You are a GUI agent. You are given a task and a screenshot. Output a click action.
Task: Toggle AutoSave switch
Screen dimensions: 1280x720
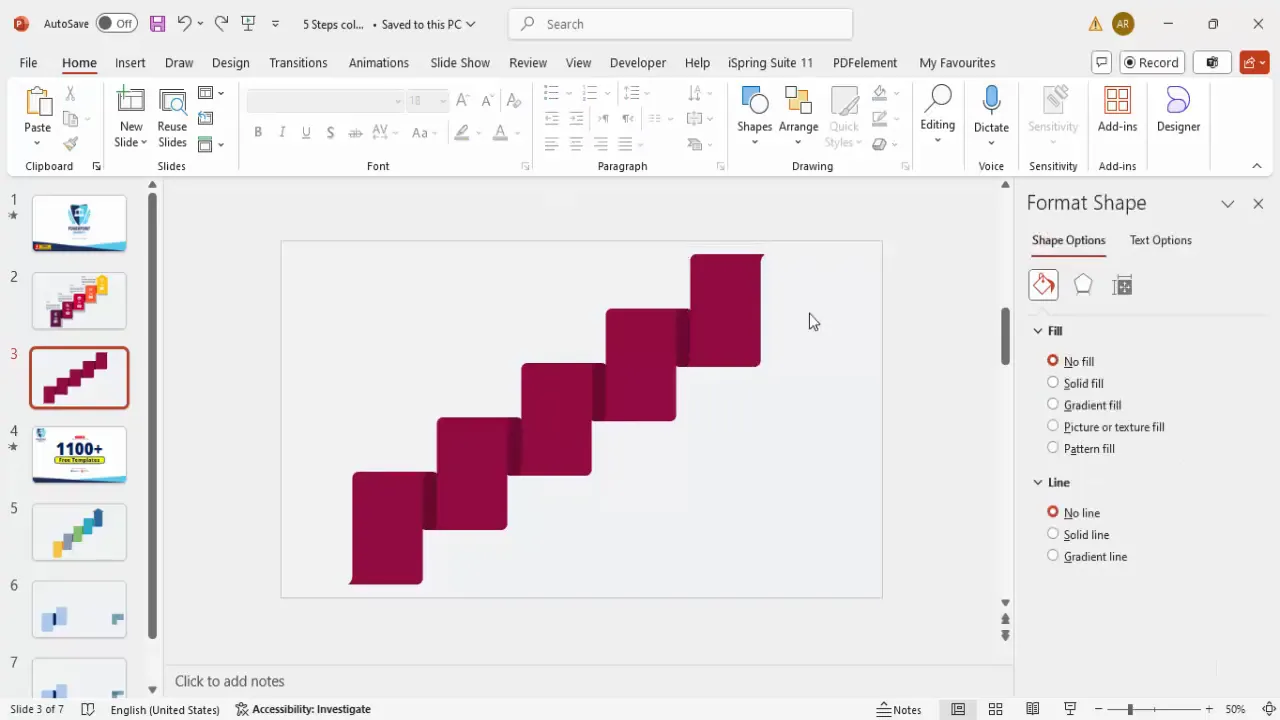point(117,23)
